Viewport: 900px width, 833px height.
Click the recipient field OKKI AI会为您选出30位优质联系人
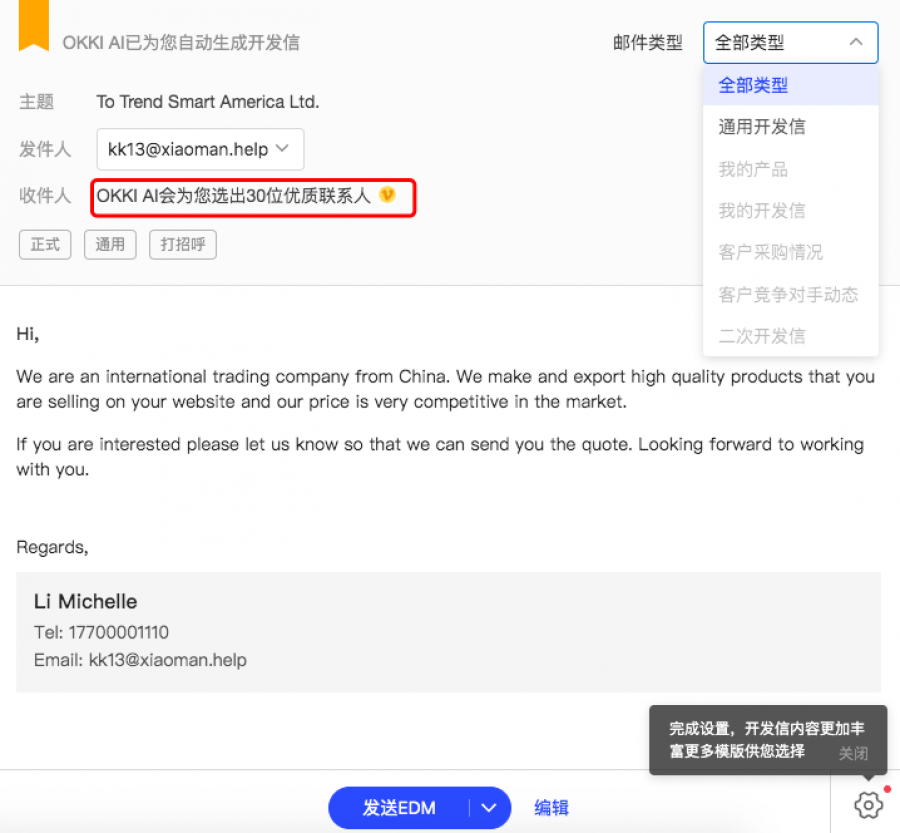(x=253, y=197)
